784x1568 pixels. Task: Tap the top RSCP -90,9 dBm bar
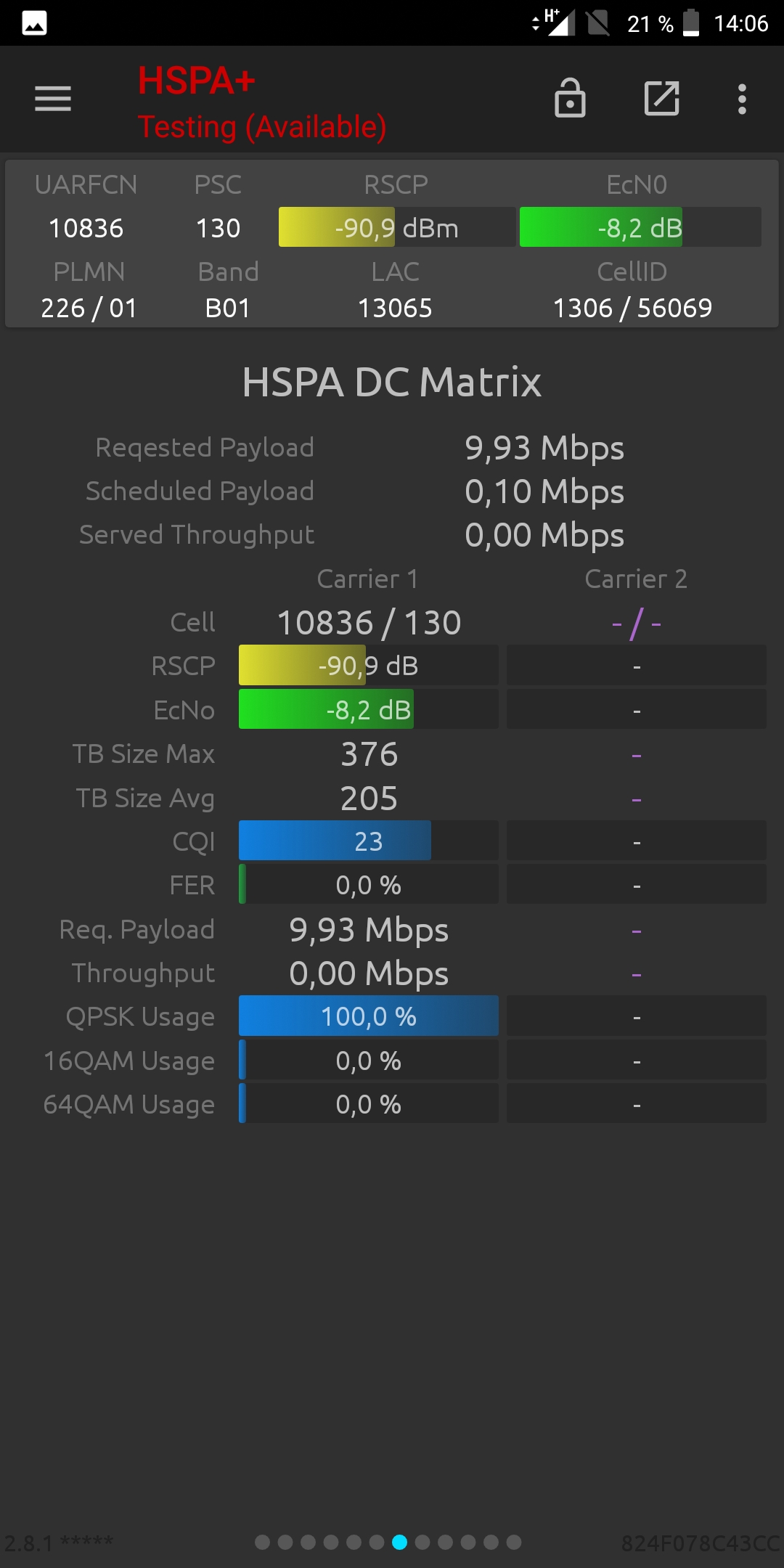(397, 227)
